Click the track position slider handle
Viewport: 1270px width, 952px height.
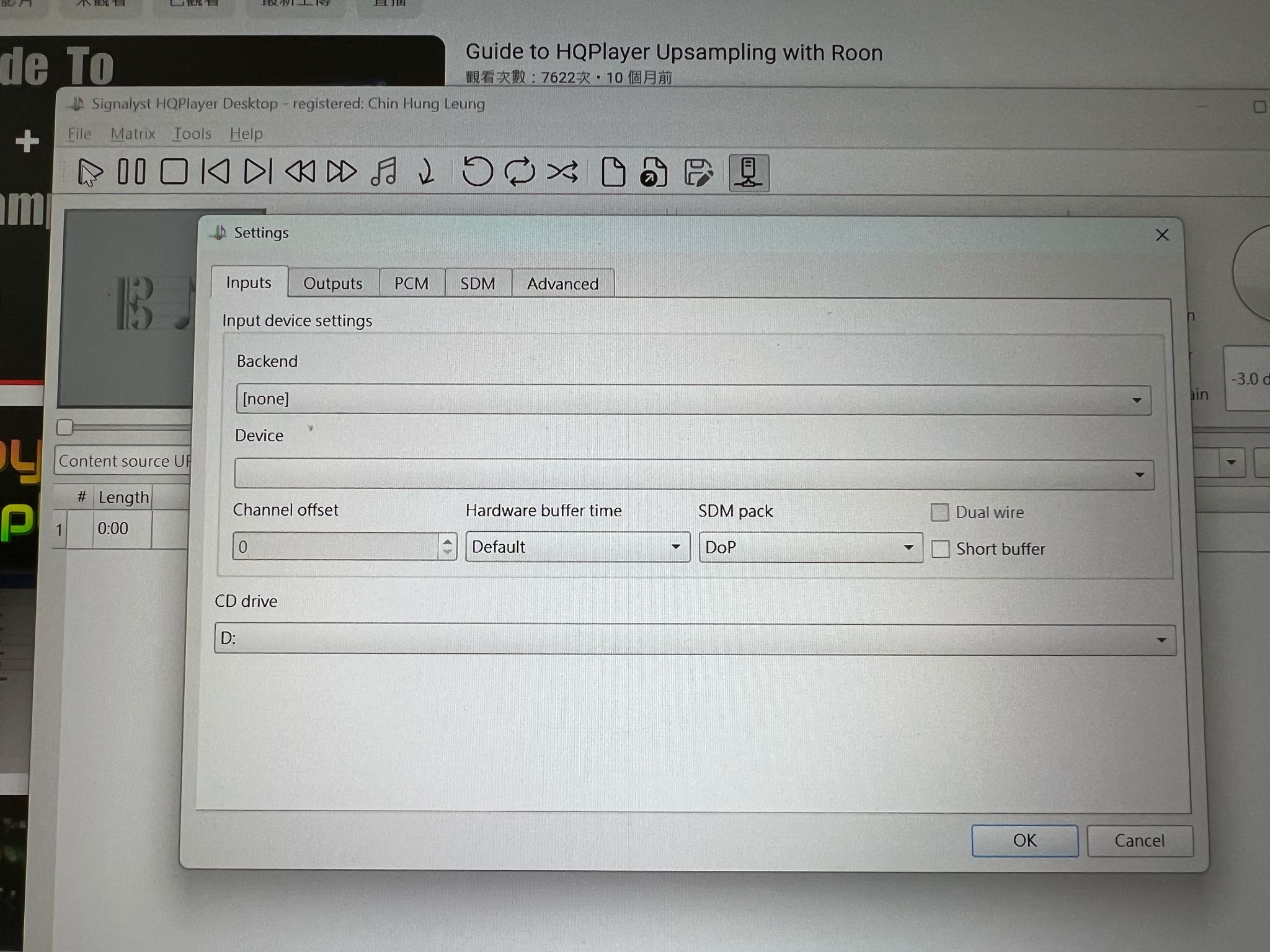64,427
